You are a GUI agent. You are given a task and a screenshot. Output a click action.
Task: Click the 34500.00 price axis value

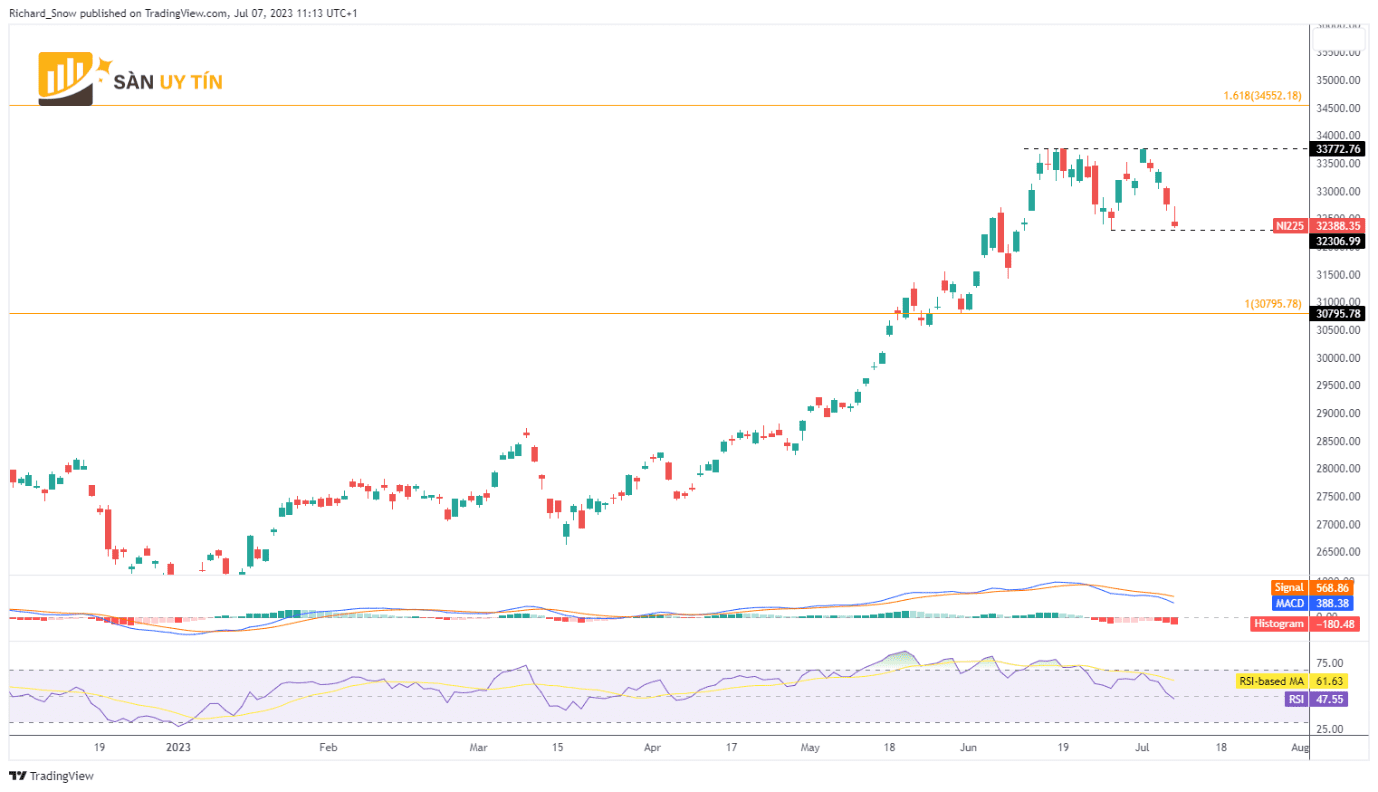pos(1339,109)
